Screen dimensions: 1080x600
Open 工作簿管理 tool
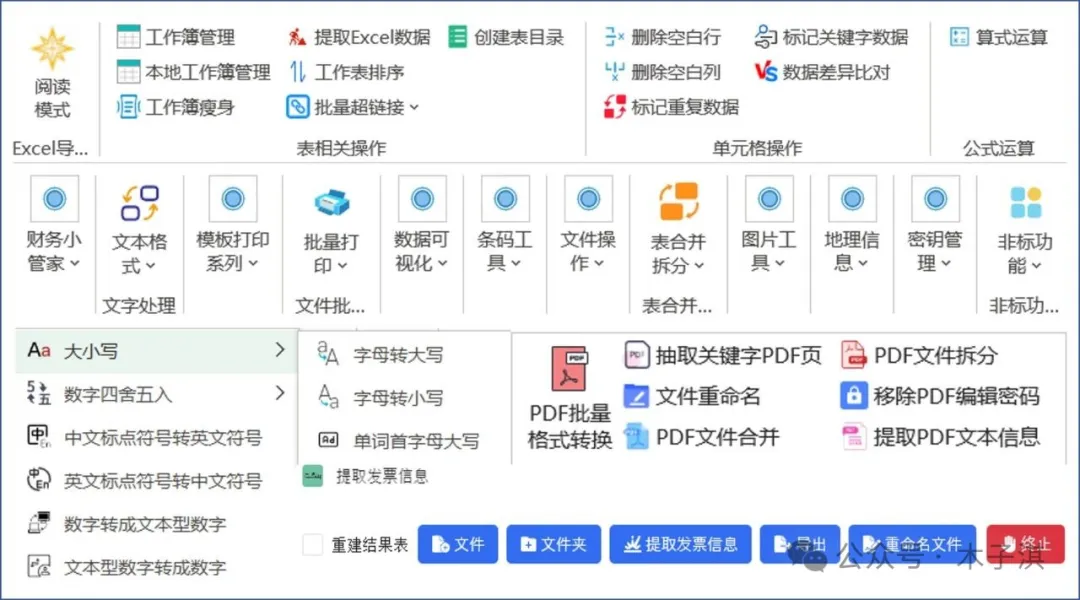point(176,38)
